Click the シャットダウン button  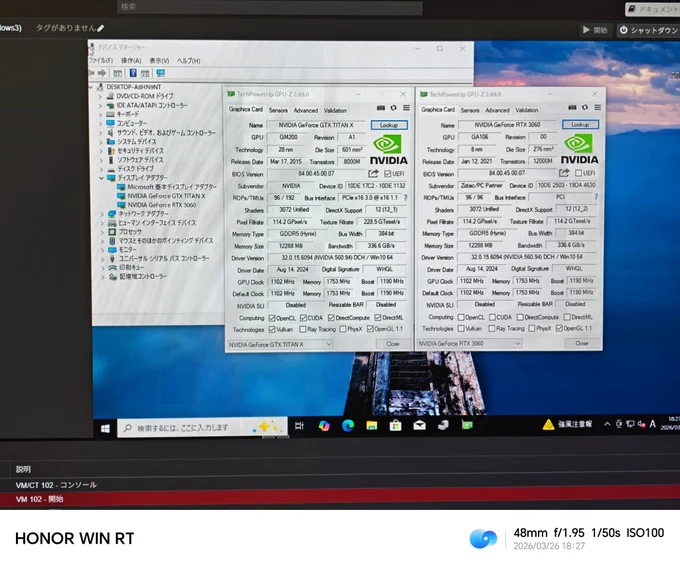tap(649, 30)
